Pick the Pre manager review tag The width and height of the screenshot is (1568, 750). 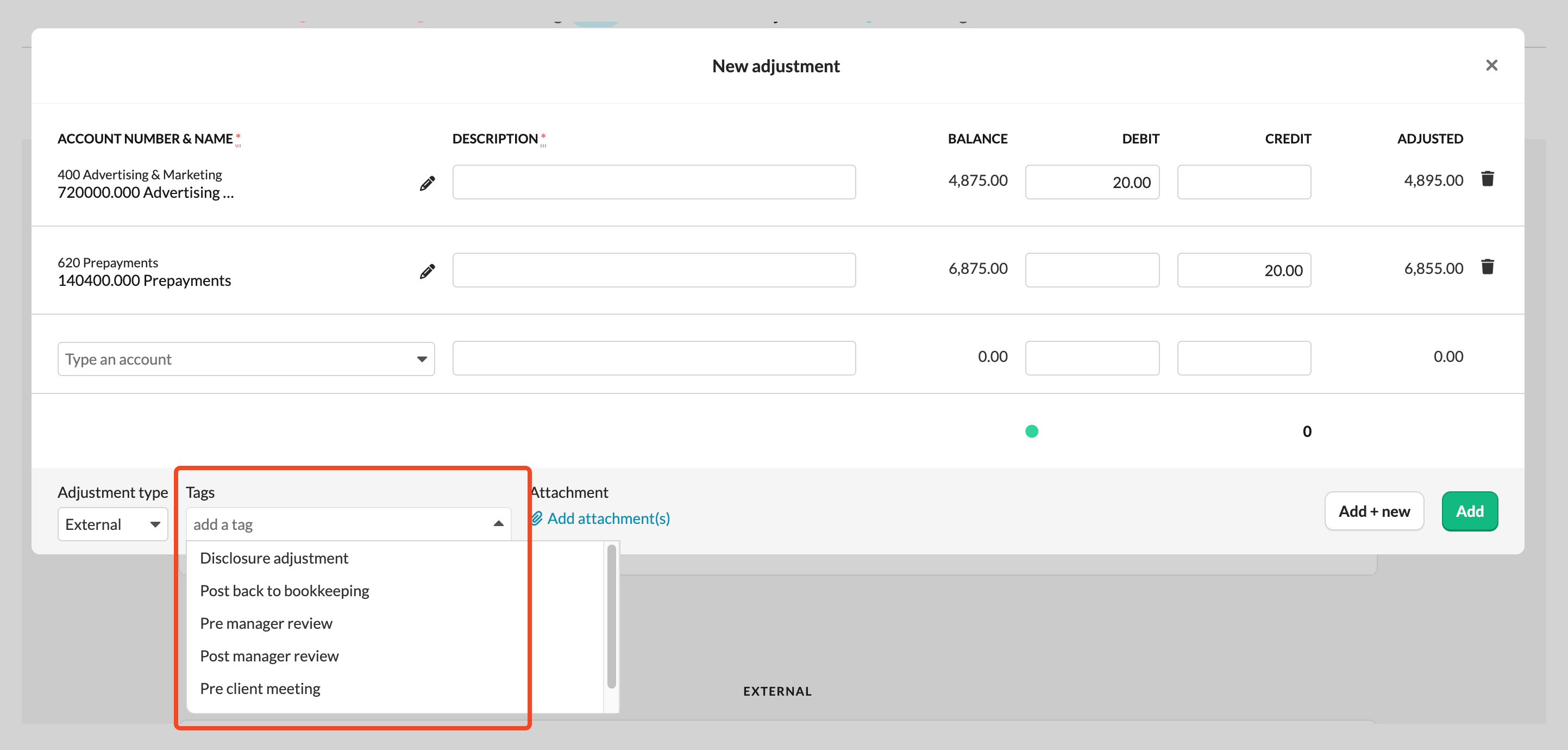pos(266,623)
